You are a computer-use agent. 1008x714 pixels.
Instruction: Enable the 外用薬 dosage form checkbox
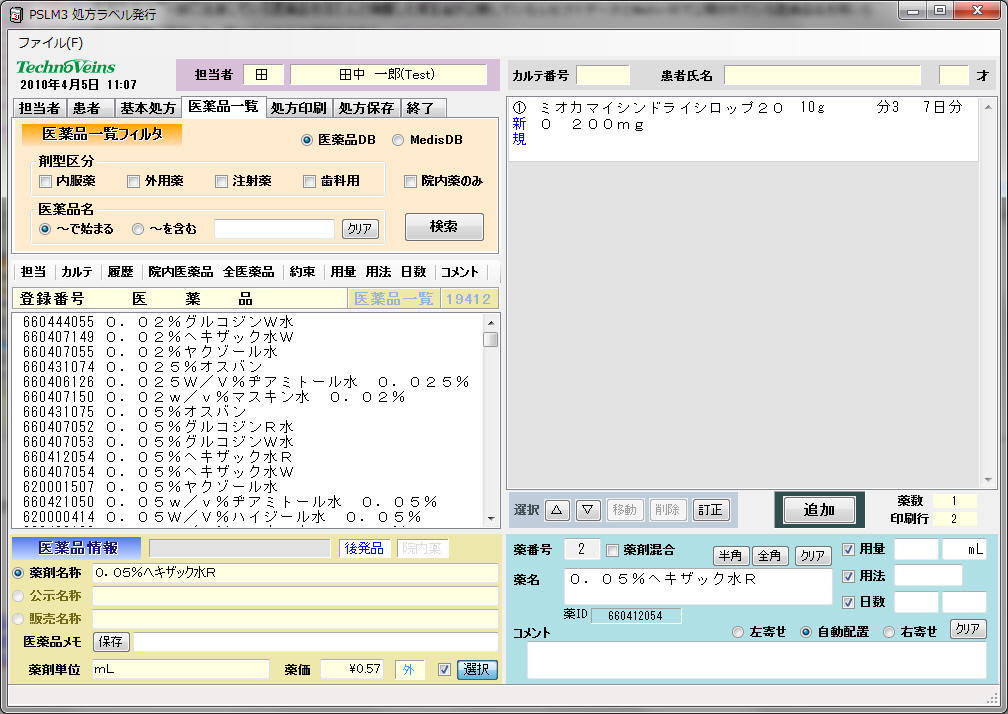[x=133, y=181]
